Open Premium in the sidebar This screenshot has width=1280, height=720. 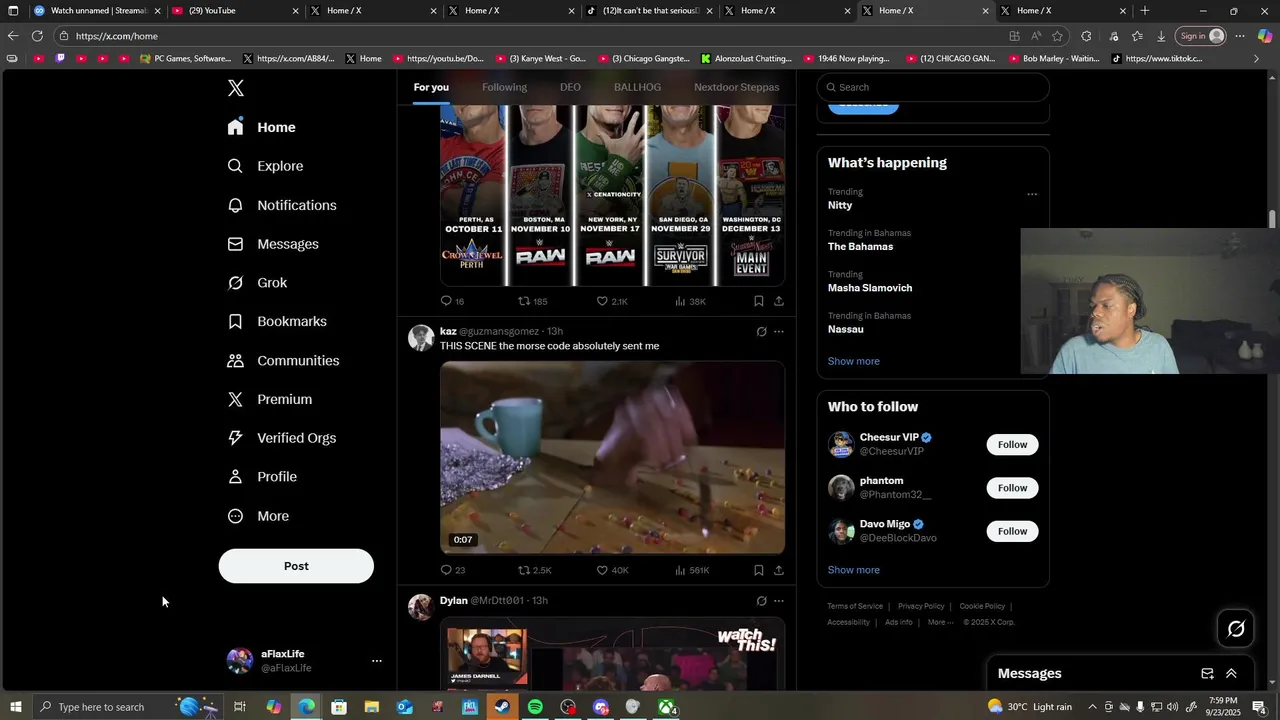click(269, 399)
